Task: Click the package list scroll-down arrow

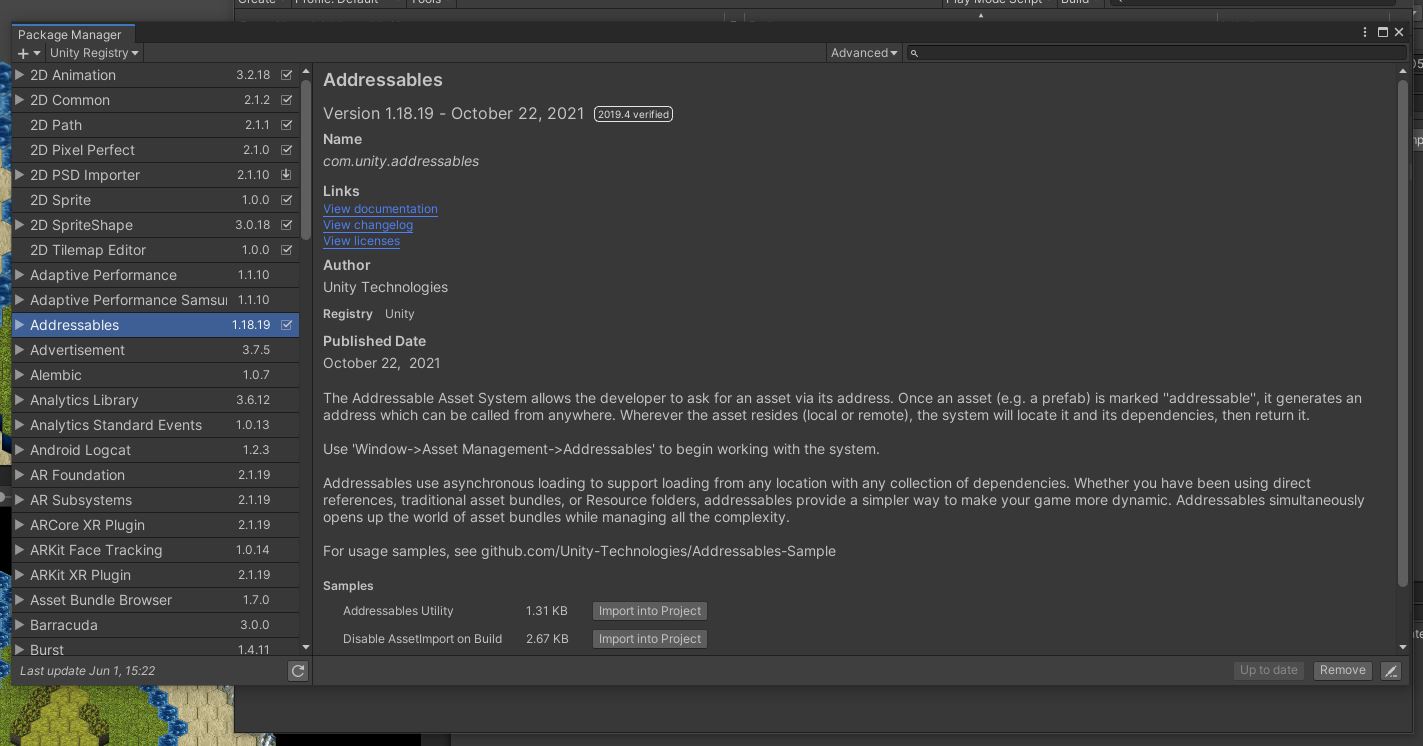Action: (x=306, y=648)
